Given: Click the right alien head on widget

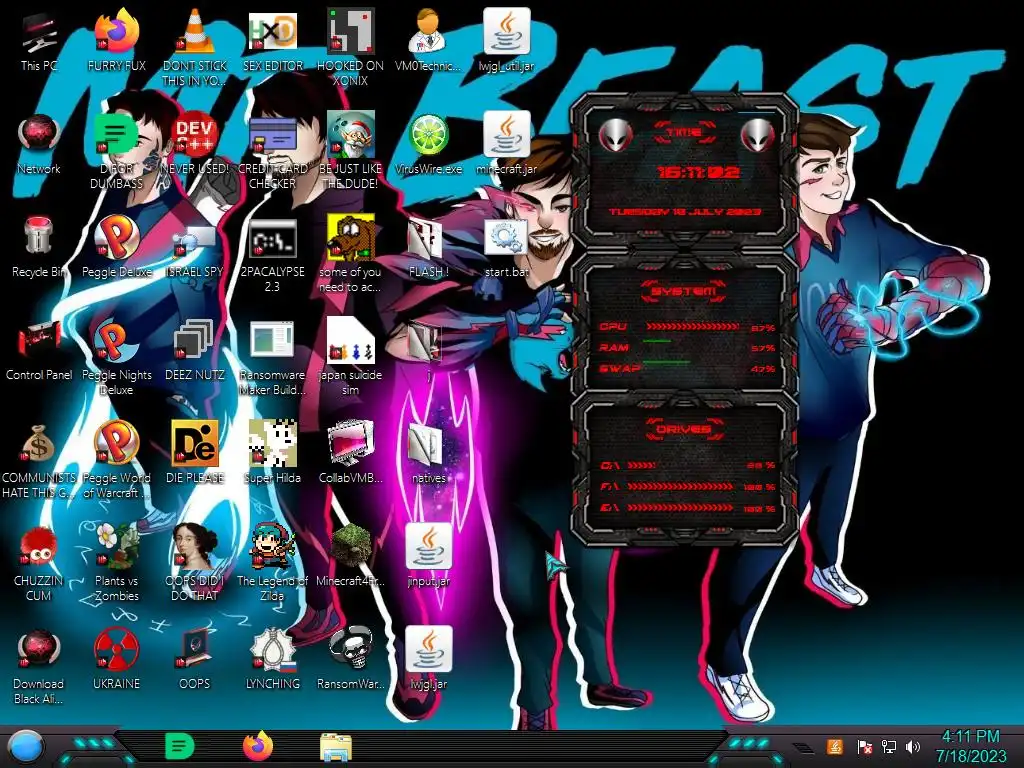Looking at the screenshot, I should click(758, 136).
